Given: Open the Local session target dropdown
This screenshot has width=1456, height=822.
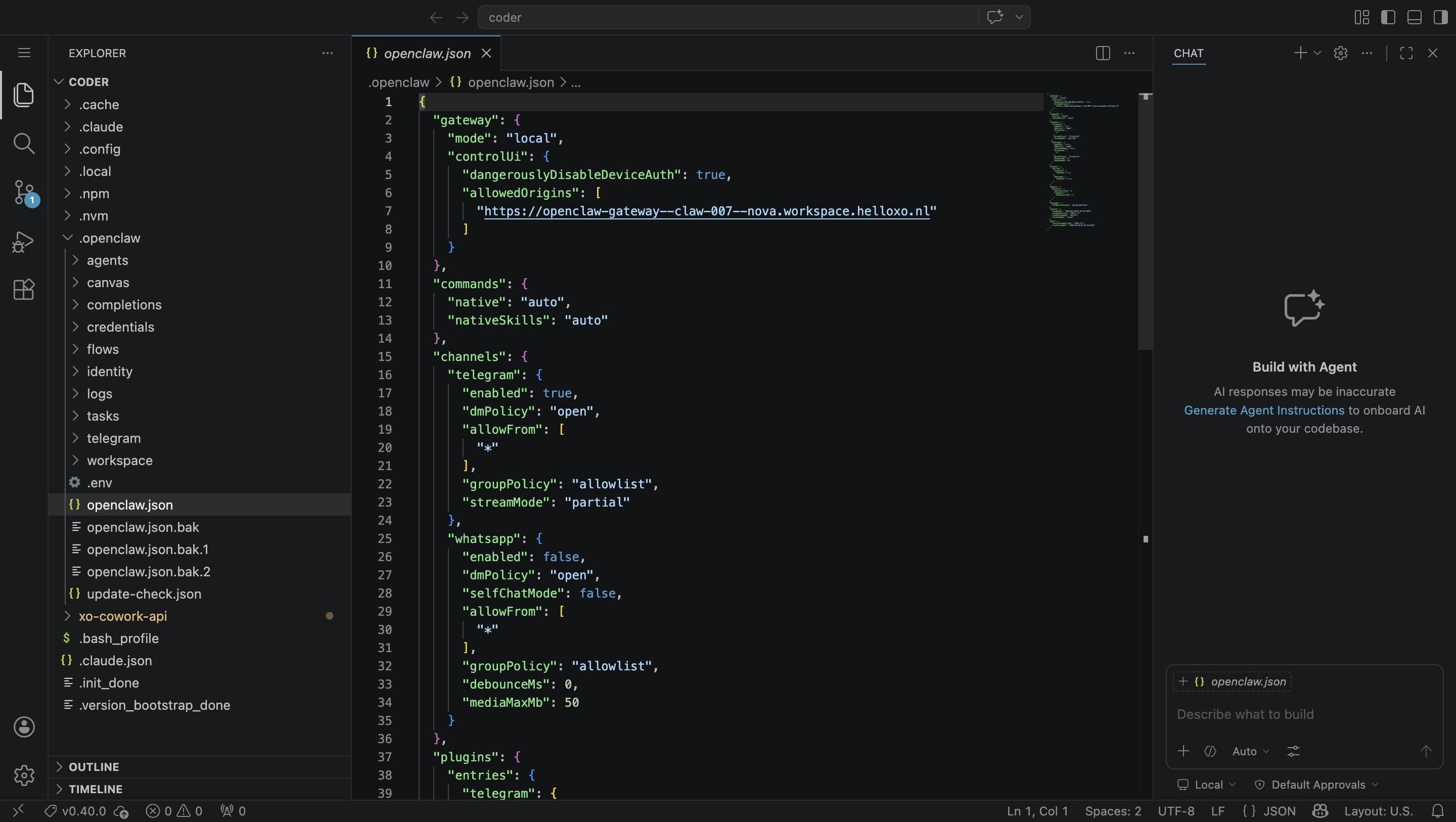Looking at the screenshot, I should 1206,785.
